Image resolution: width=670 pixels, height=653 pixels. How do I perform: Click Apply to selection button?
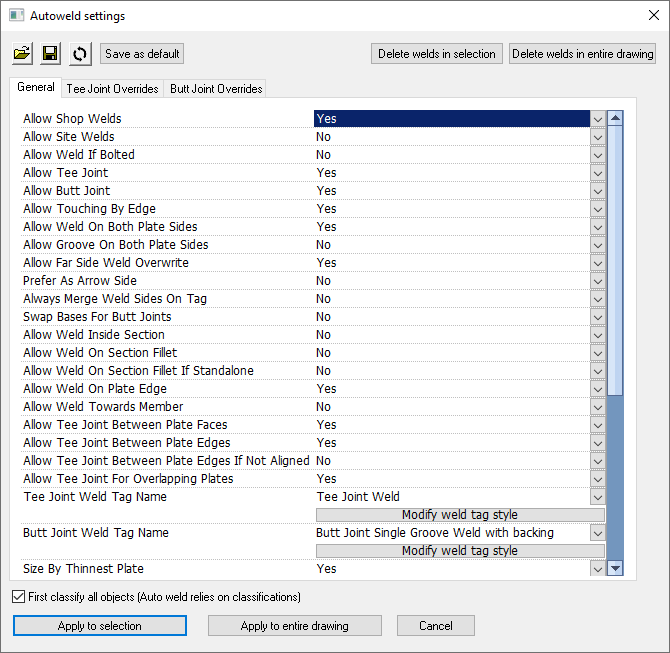pyautogui.click(x=100, y=626)
